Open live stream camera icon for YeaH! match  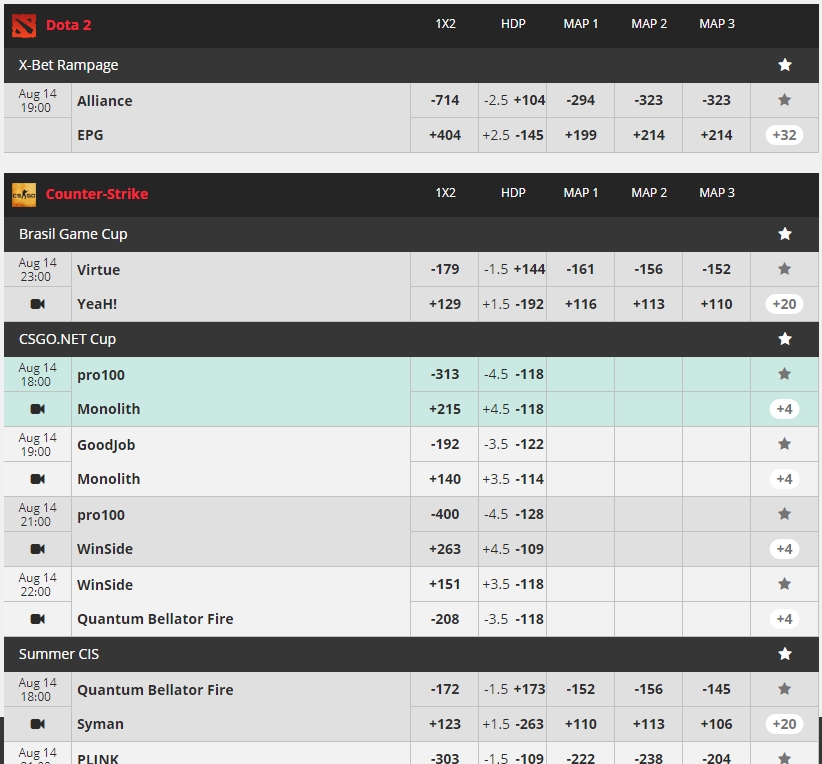38,304
